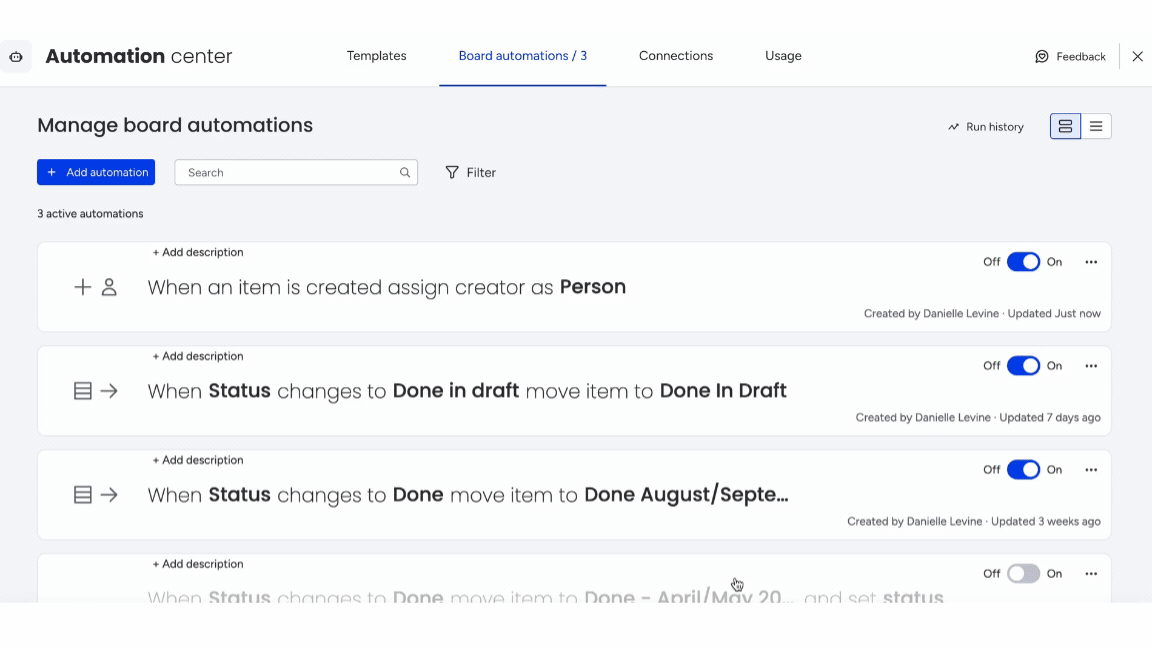
Task: Add description to Done in draft automation
Action: (198, 356)
